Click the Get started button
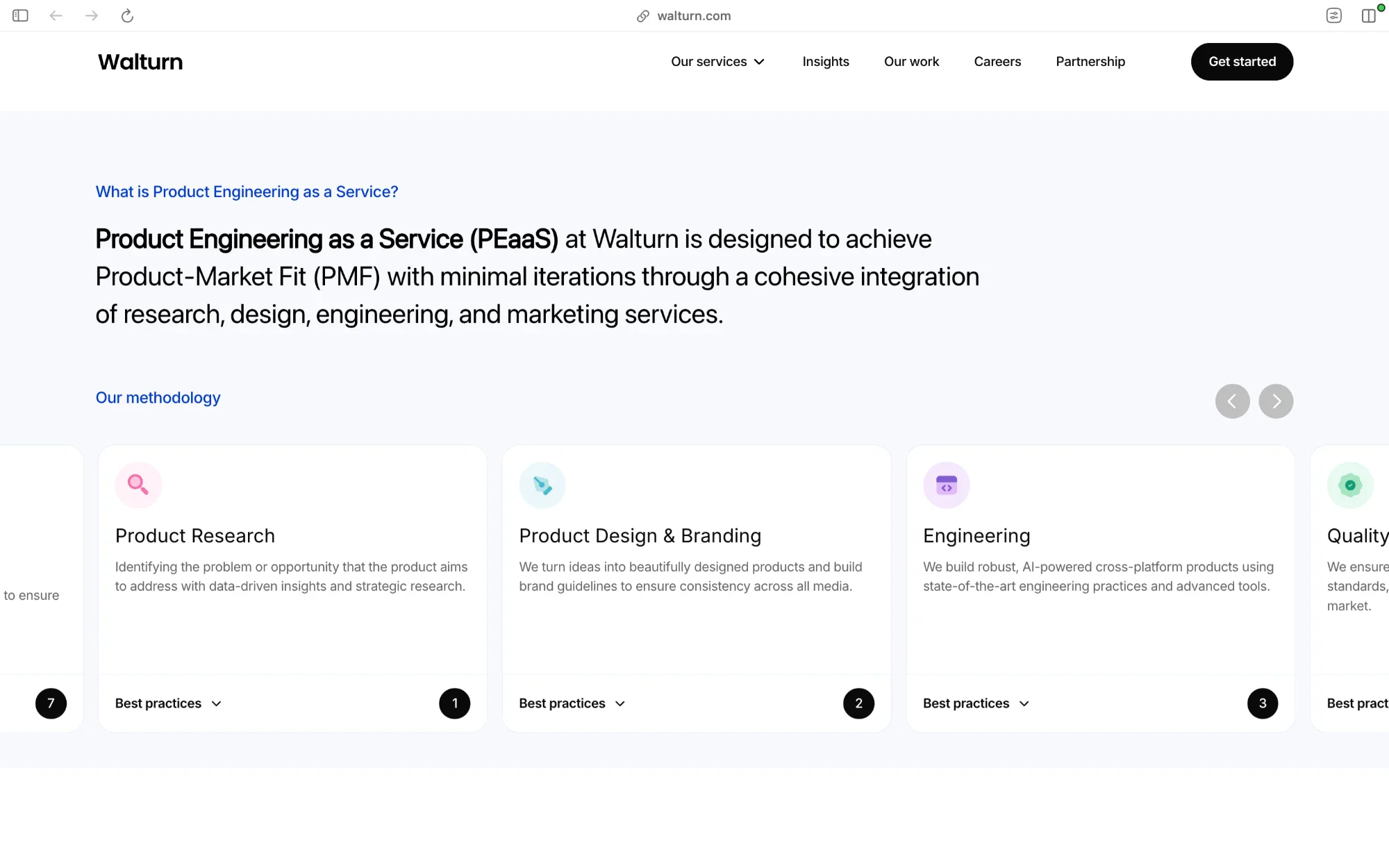The image size is (1389, 868). click(x=1242, y=62)
